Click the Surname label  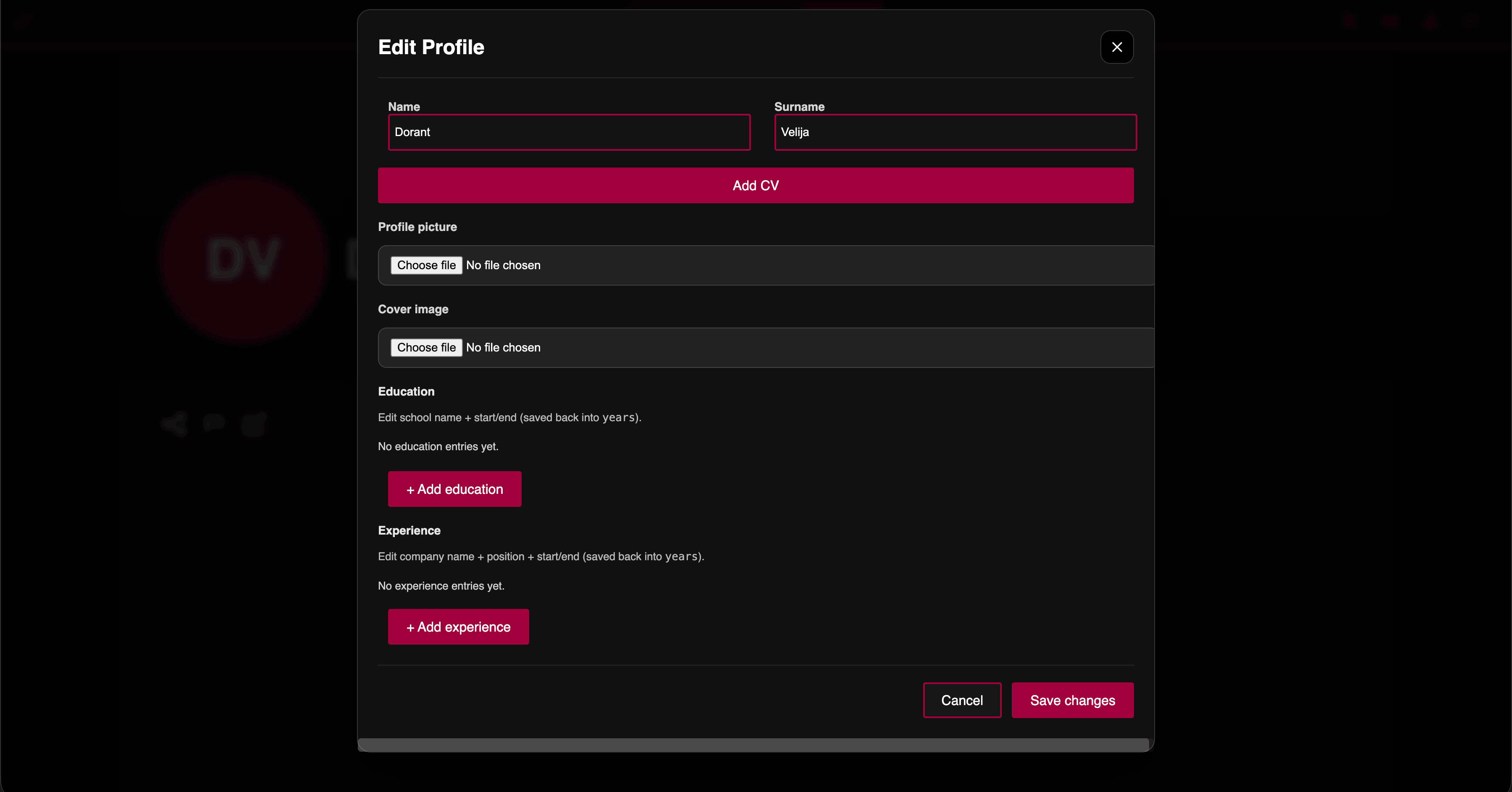coord(799,107)
